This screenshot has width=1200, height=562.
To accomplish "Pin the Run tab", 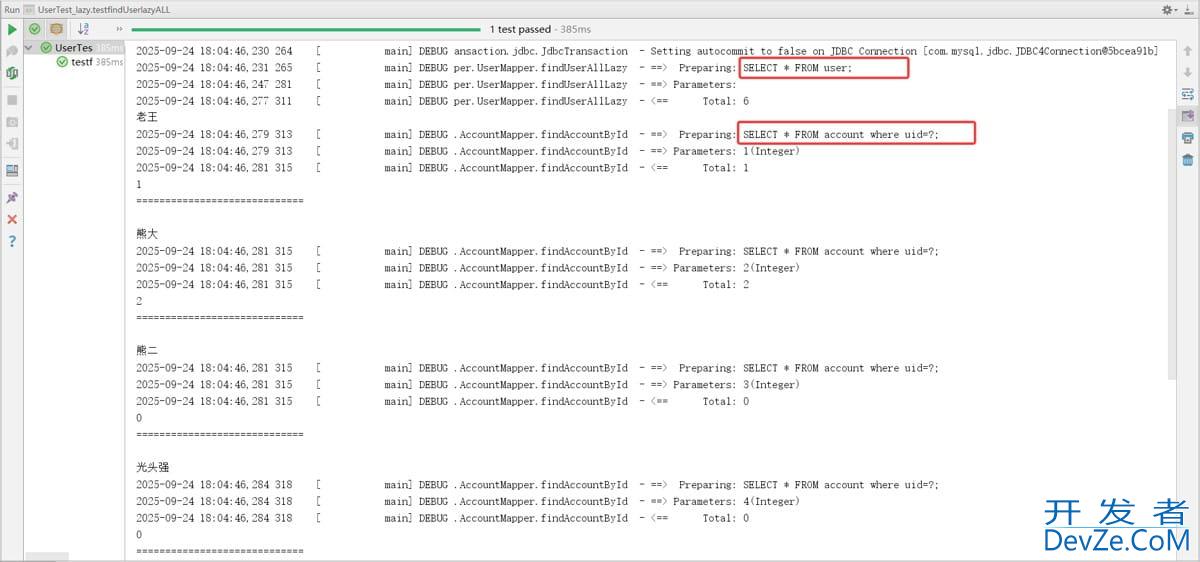I will coord(12,197).
